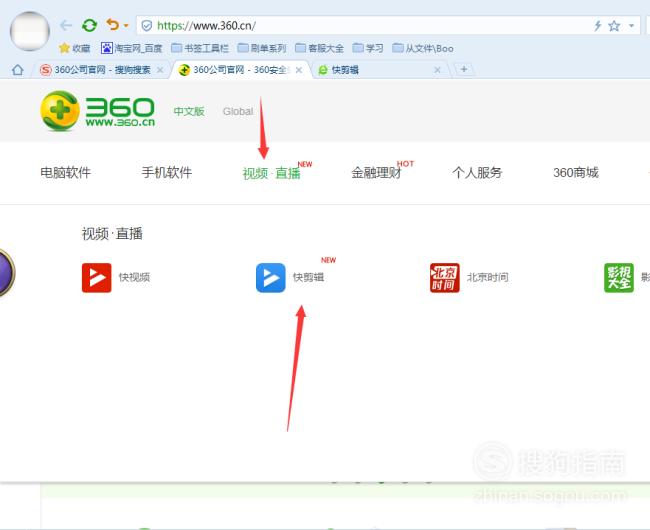The height and width of the screenshot is (530, 650).
Task: Open the 刷单系列 bookmark folder
Action: (262, 48)
